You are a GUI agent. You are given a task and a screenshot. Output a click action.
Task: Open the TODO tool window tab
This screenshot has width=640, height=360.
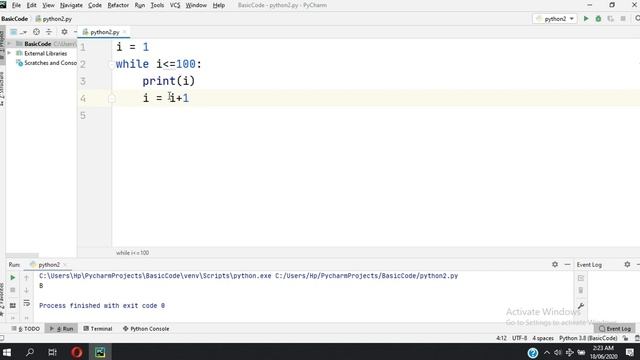[x=26, y=329]
